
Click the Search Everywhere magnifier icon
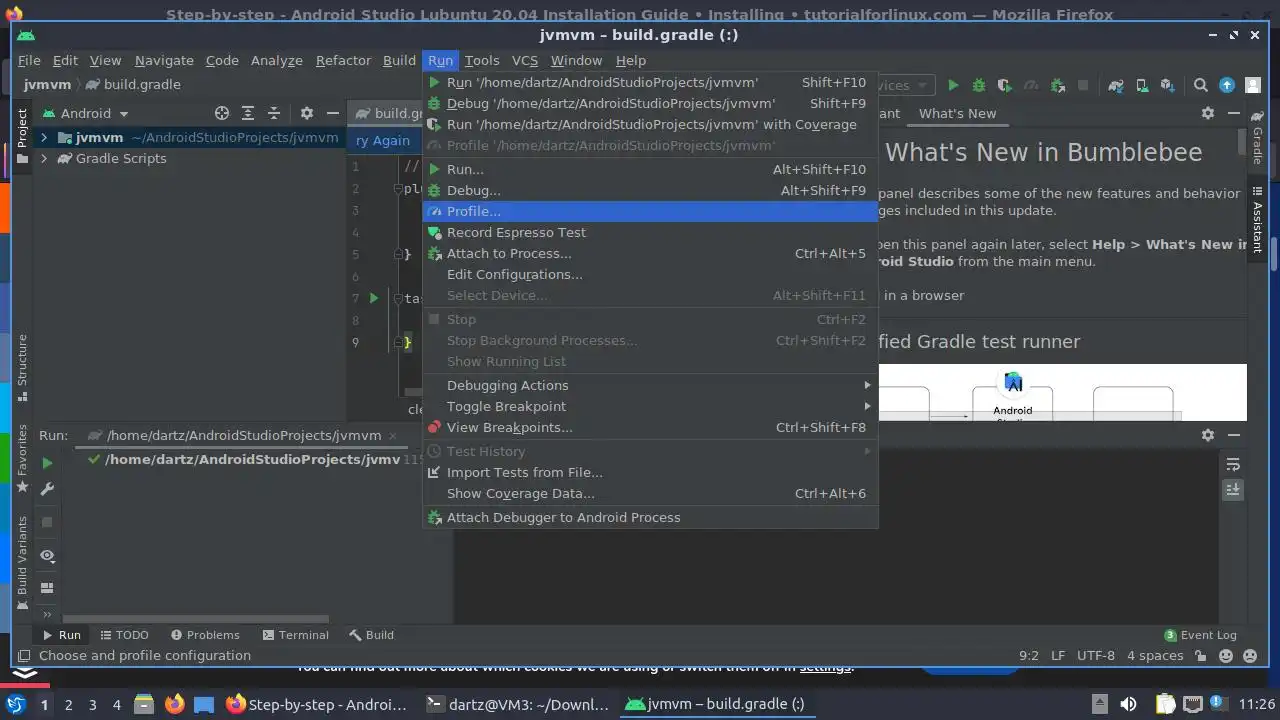pyautogui.click(x=1201, y=86)
